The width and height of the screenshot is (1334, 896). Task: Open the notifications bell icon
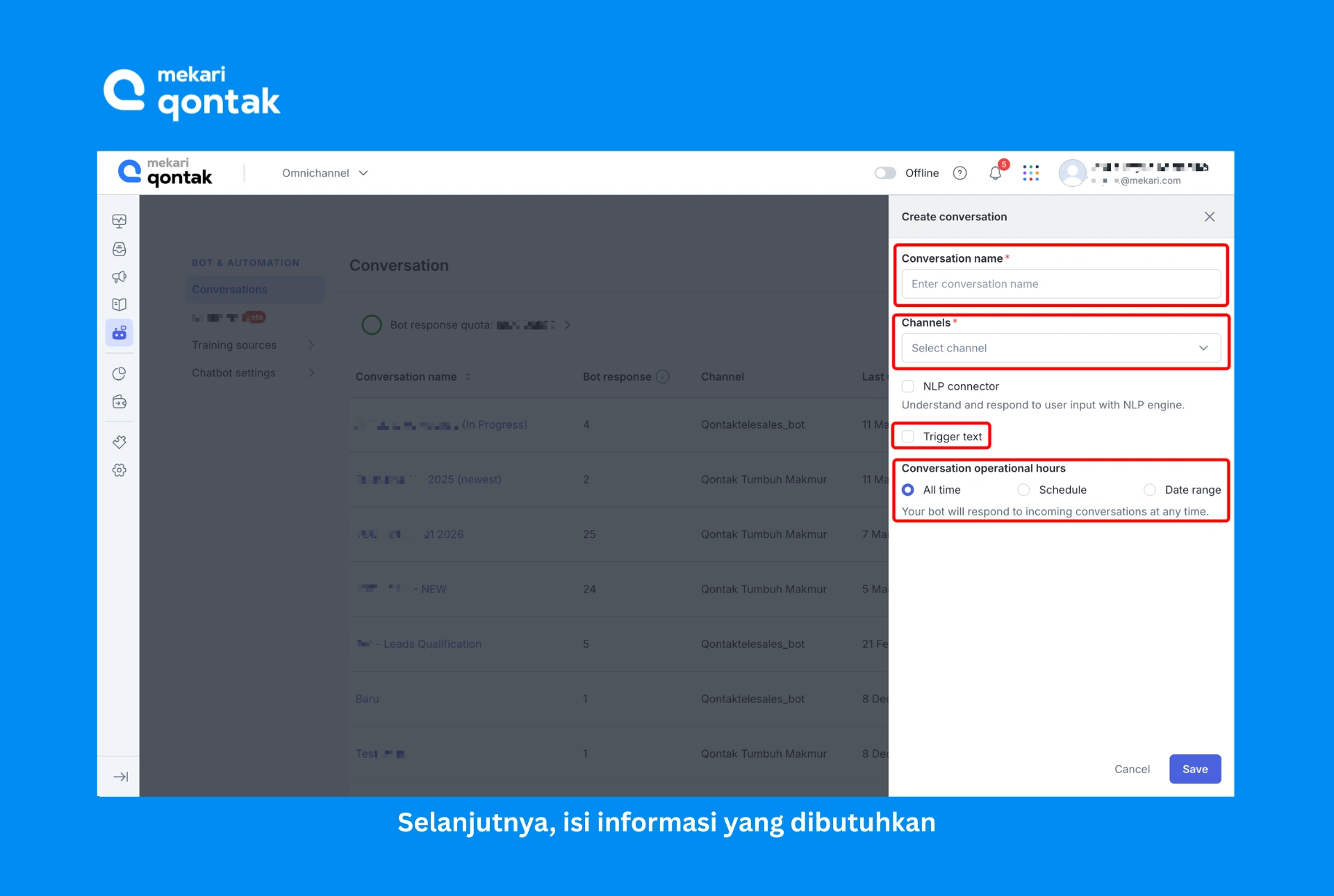(994, 173)
